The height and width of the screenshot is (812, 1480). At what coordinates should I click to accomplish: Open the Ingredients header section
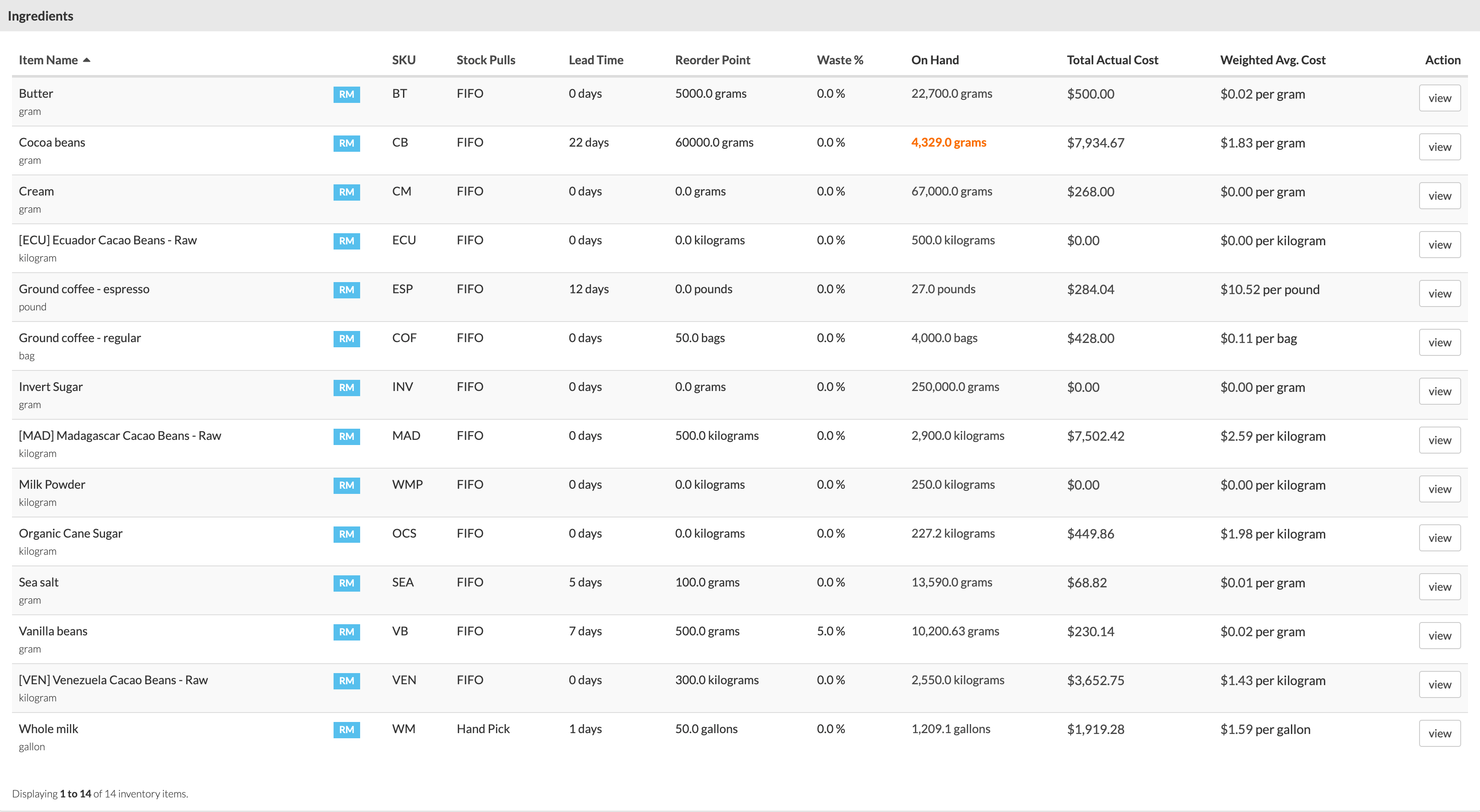39,15
